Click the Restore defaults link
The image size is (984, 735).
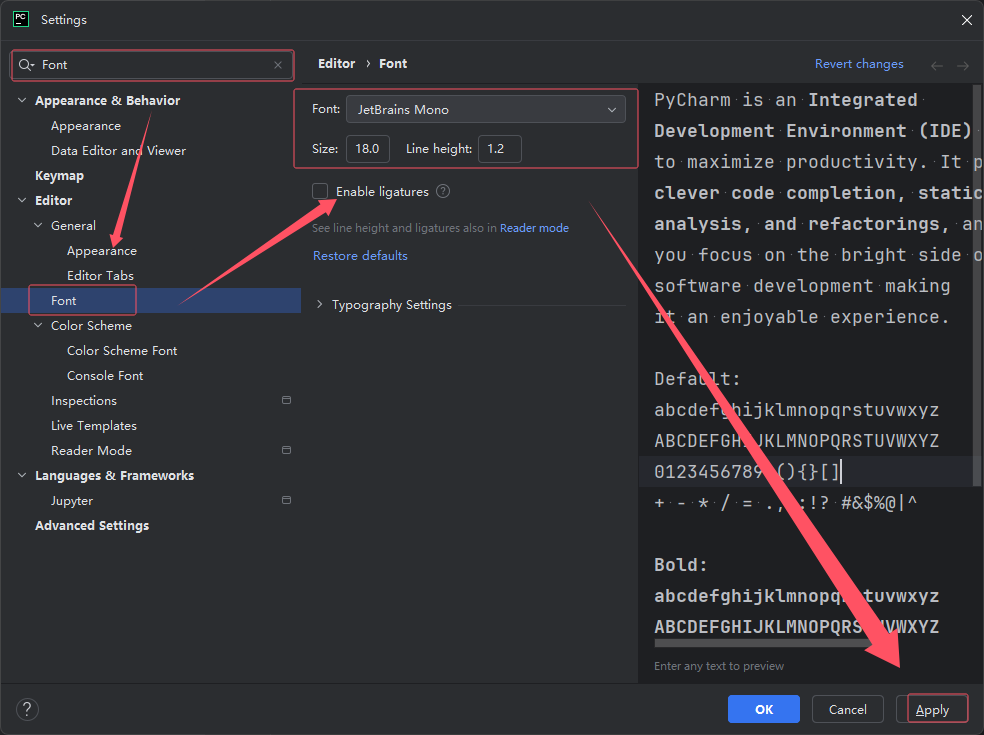coord(360,256)
